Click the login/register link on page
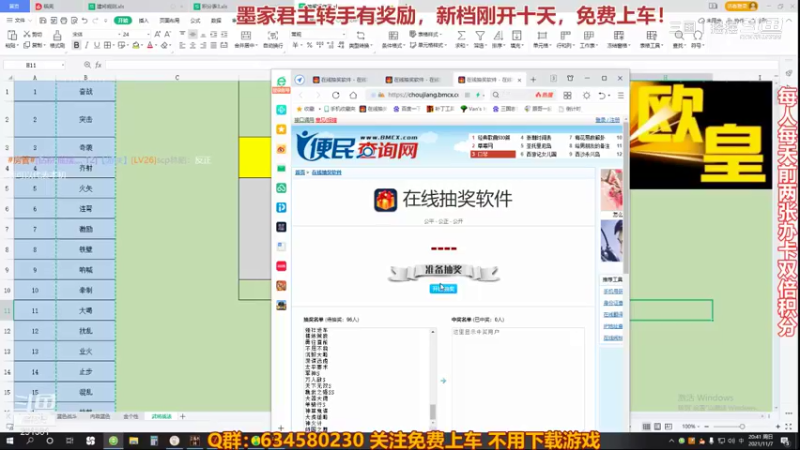Image resolution: width=800 pixels, height=450 pixels. click(x=608, y=120)
